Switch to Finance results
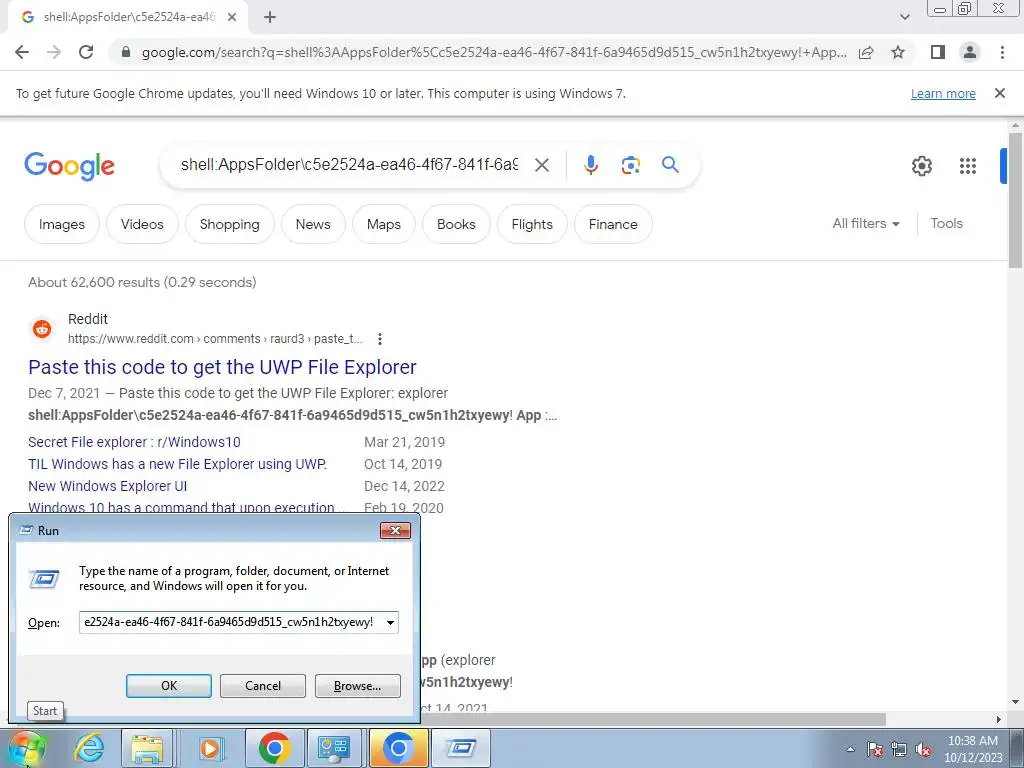Screen dimensions: 1024x768 point(613,224)
